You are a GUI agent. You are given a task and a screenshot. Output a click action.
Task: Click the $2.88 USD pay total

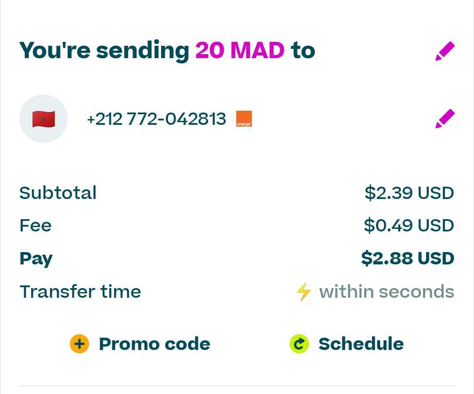point(408,258)
